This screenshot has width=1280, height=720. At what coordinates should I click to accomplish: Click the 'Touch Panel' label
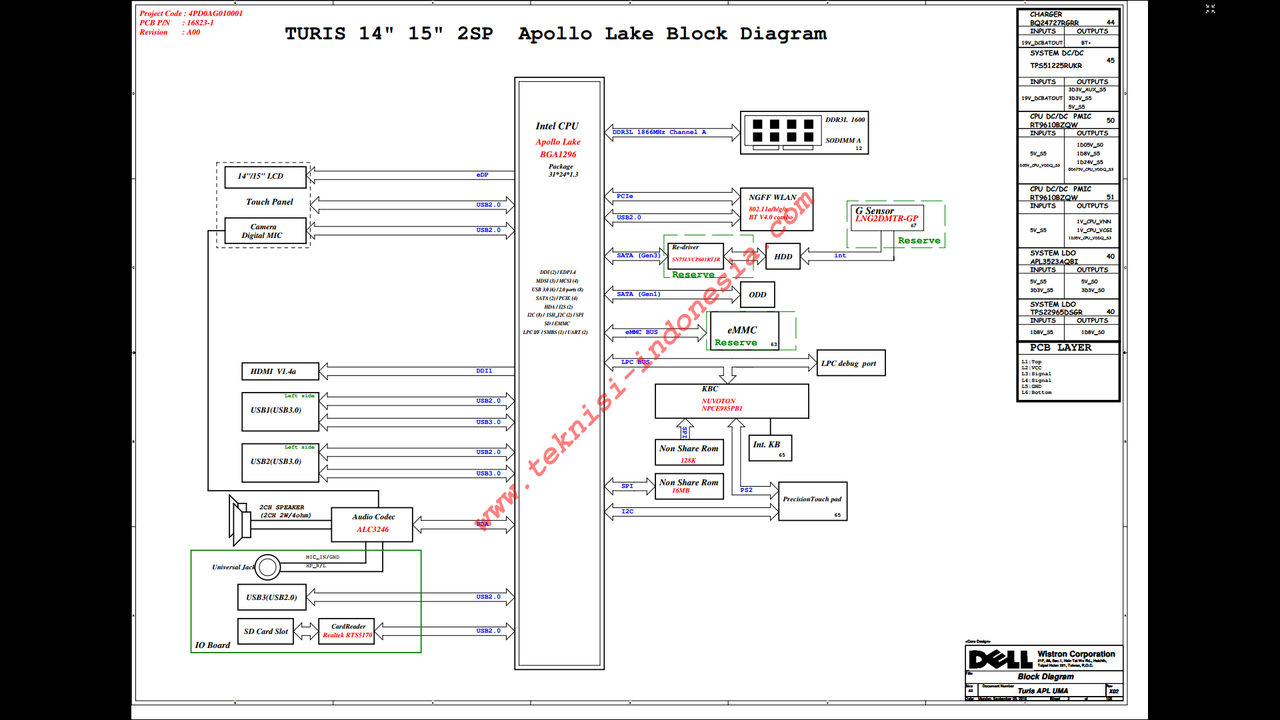pos(270,202)
